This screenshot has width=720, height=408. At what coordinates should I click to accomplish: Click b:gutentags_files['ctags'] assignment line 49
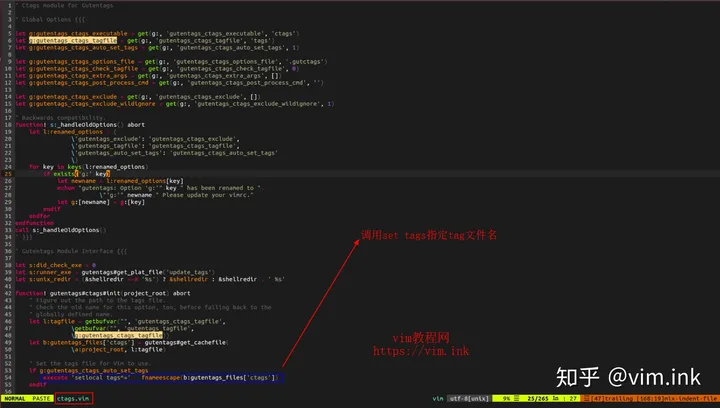[129, 342]
